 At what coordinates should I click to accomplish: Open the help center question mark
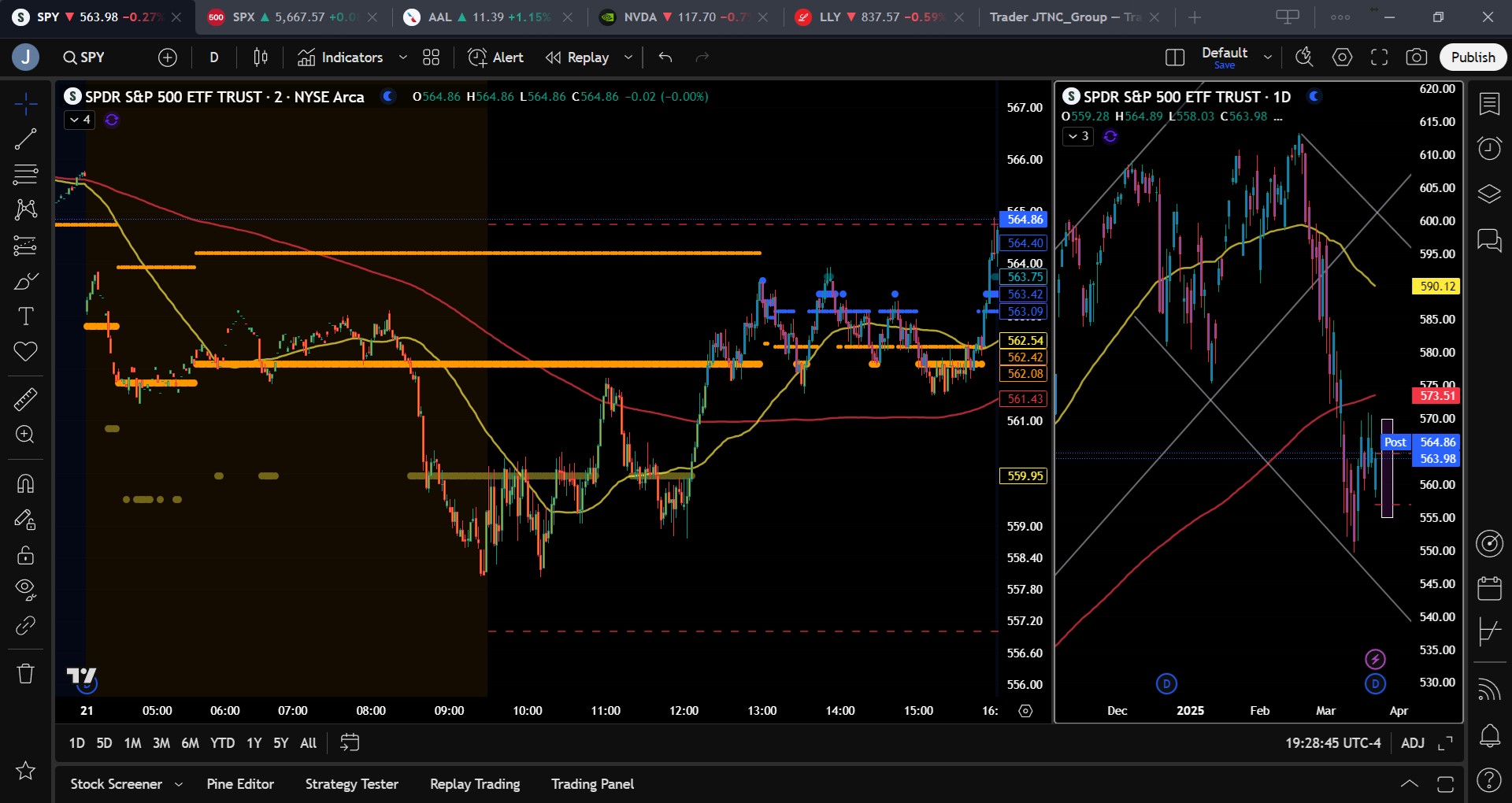click(x=1489, y=780)
